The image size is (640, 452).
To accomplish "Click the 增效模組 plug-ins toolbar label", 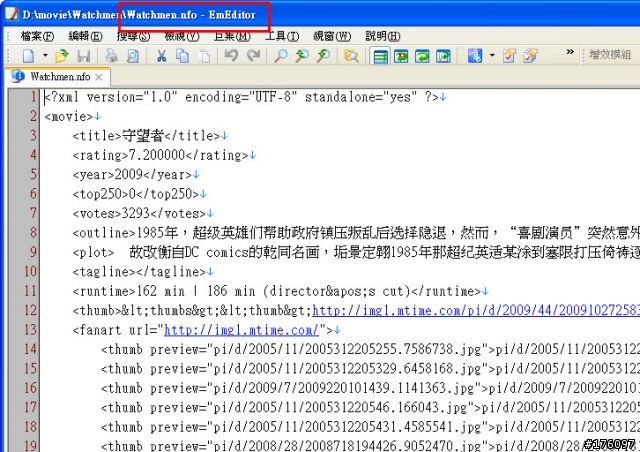I will click(610, 55).
